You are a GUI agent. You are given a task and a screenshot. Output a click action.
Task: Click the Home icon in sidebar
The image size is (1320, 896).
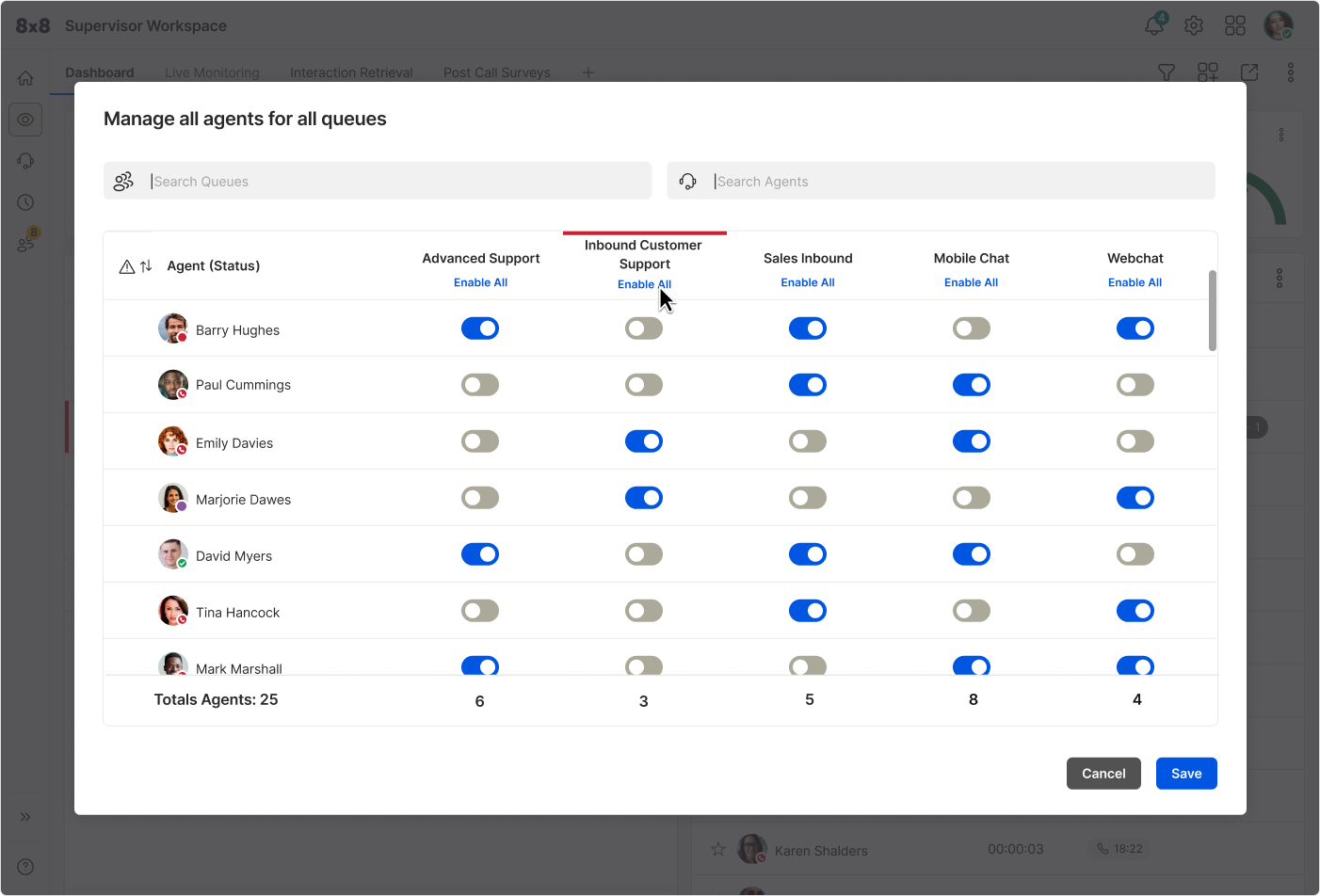point(25,78)
